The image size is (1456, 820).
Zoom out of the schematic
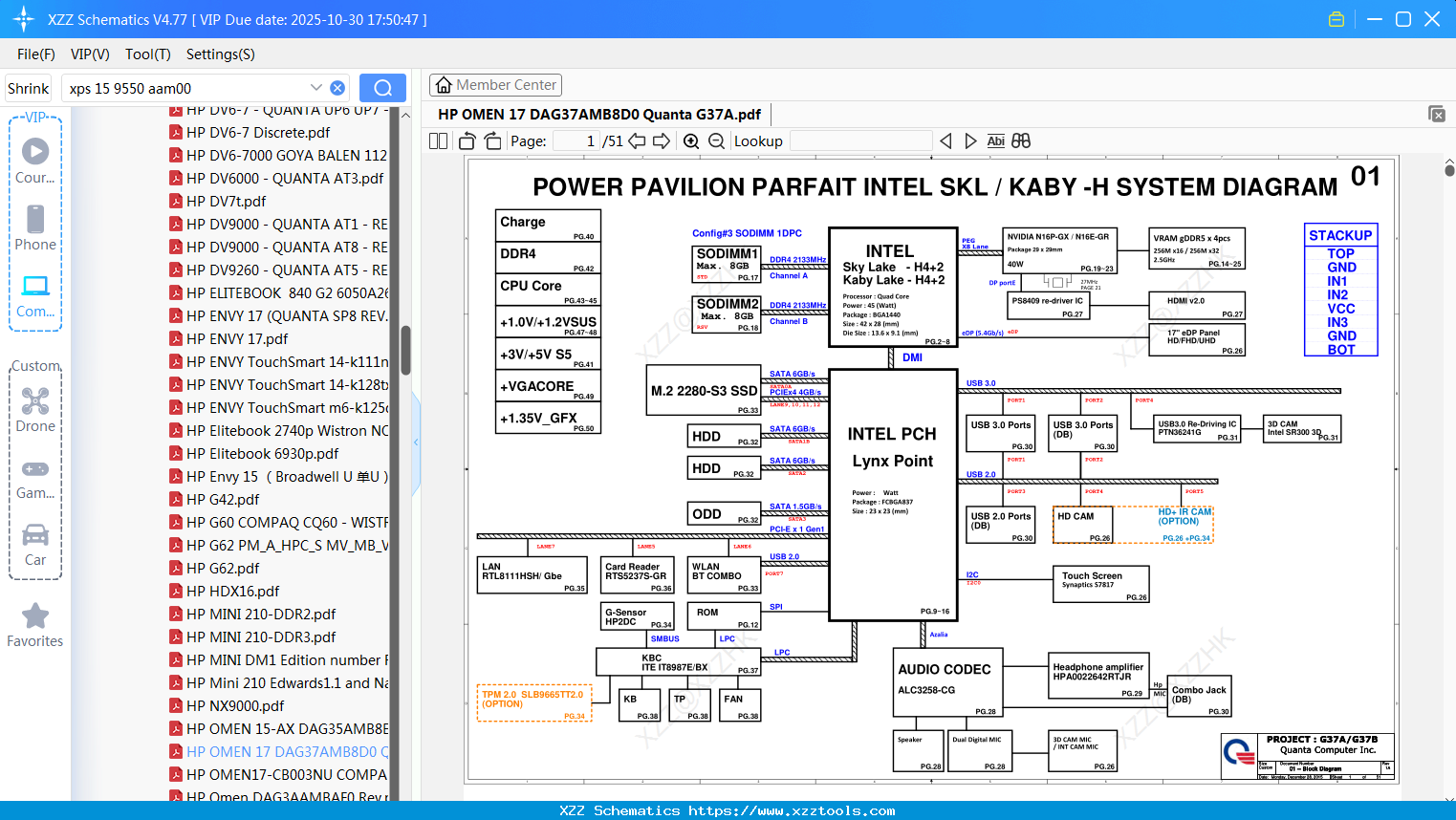[716, 141]
